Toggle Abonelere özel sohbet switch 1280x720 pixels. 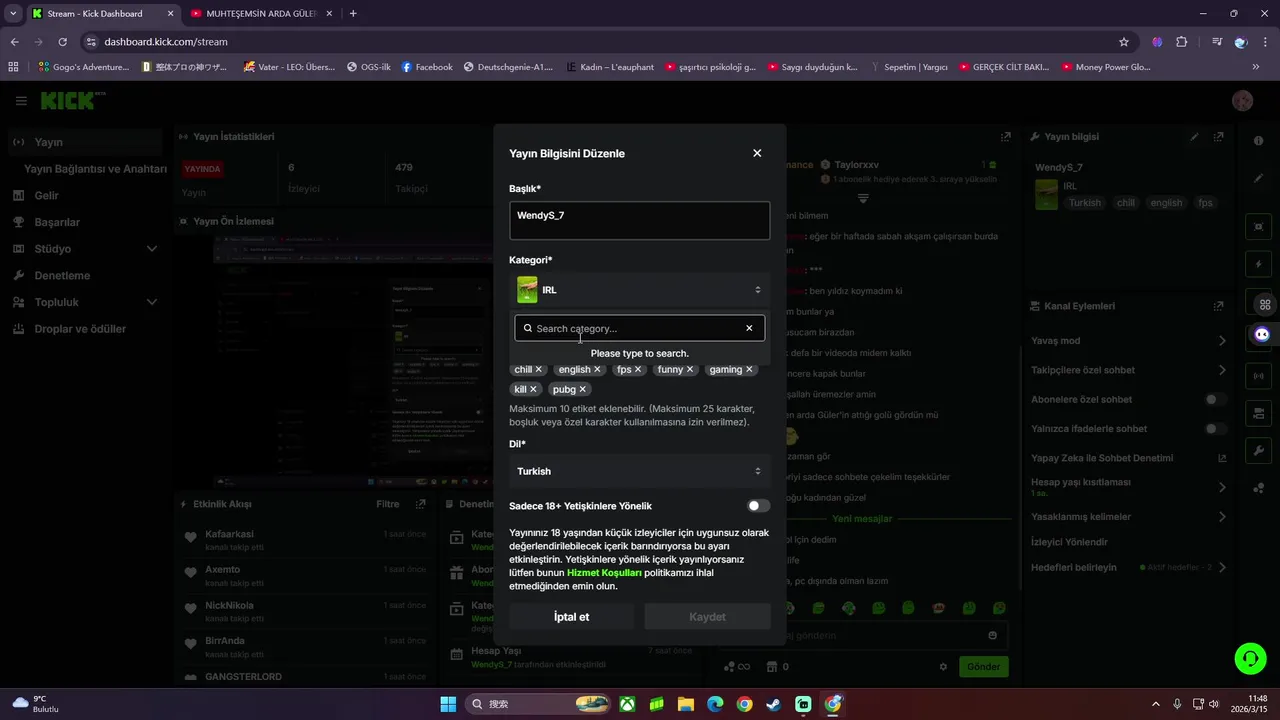1215,399
